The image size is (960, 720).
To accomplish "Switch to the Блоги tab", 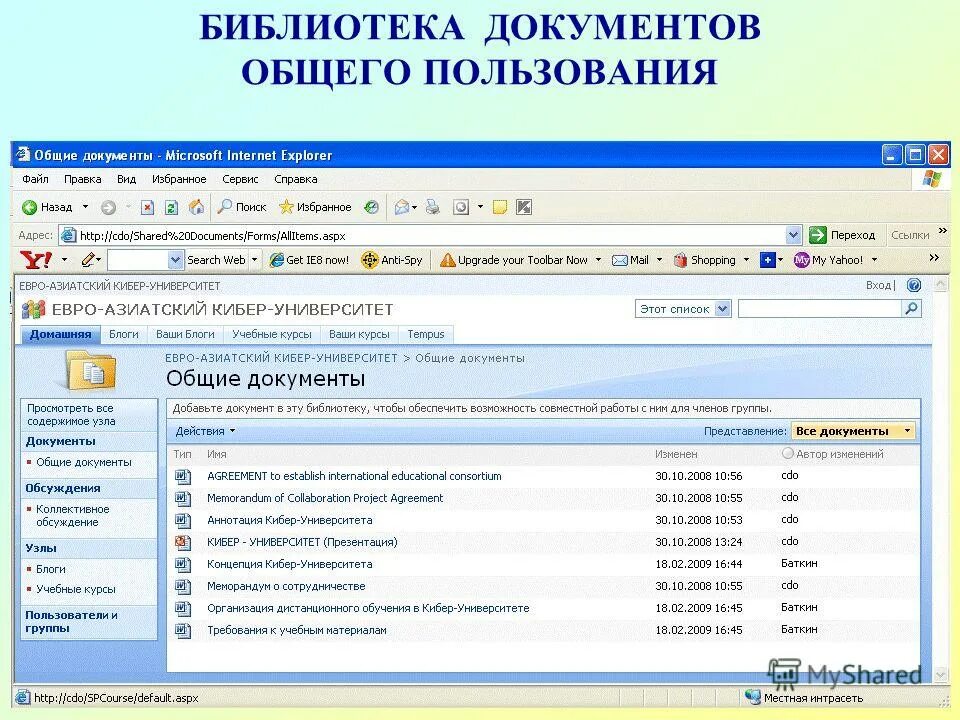I will pyautogui.click(x=124, y=334).
